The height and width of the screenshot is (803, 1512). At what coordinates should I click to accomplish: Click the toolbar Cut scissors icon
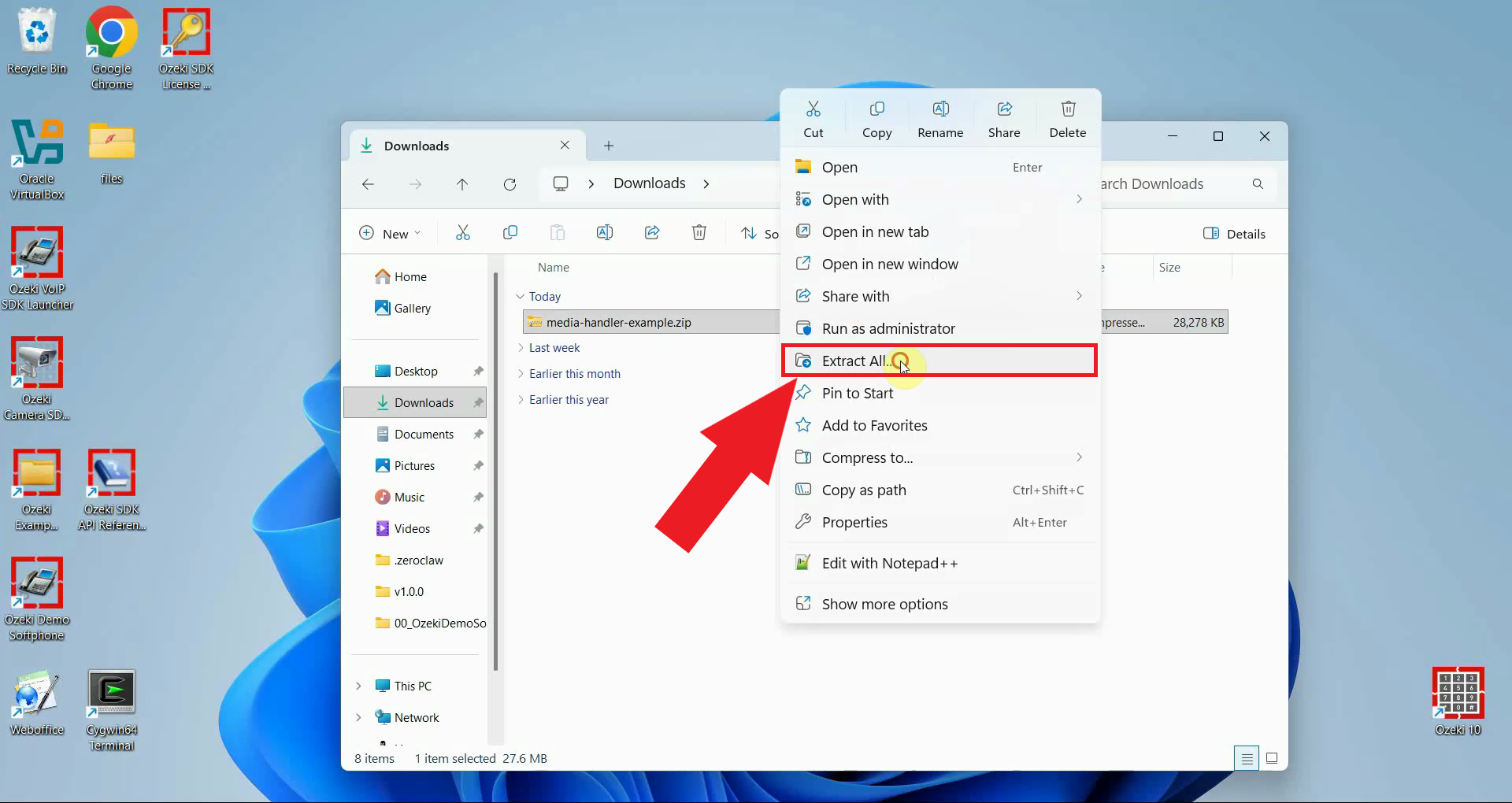click(463, 233)
